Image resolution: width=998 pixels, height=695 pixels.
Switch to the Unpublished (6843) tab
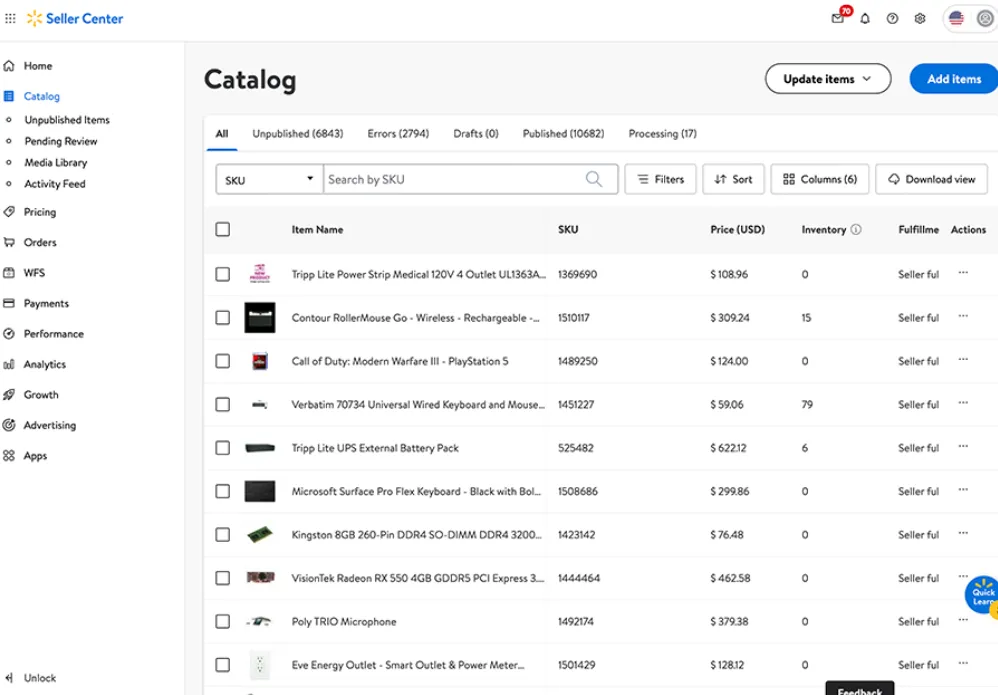[x=297, y=134]
